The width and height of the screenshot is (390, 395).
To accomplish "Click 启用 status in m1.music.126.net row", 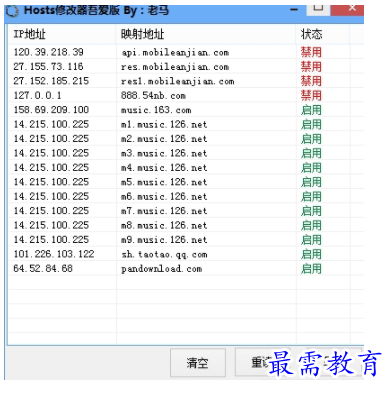I will (311, 124).
